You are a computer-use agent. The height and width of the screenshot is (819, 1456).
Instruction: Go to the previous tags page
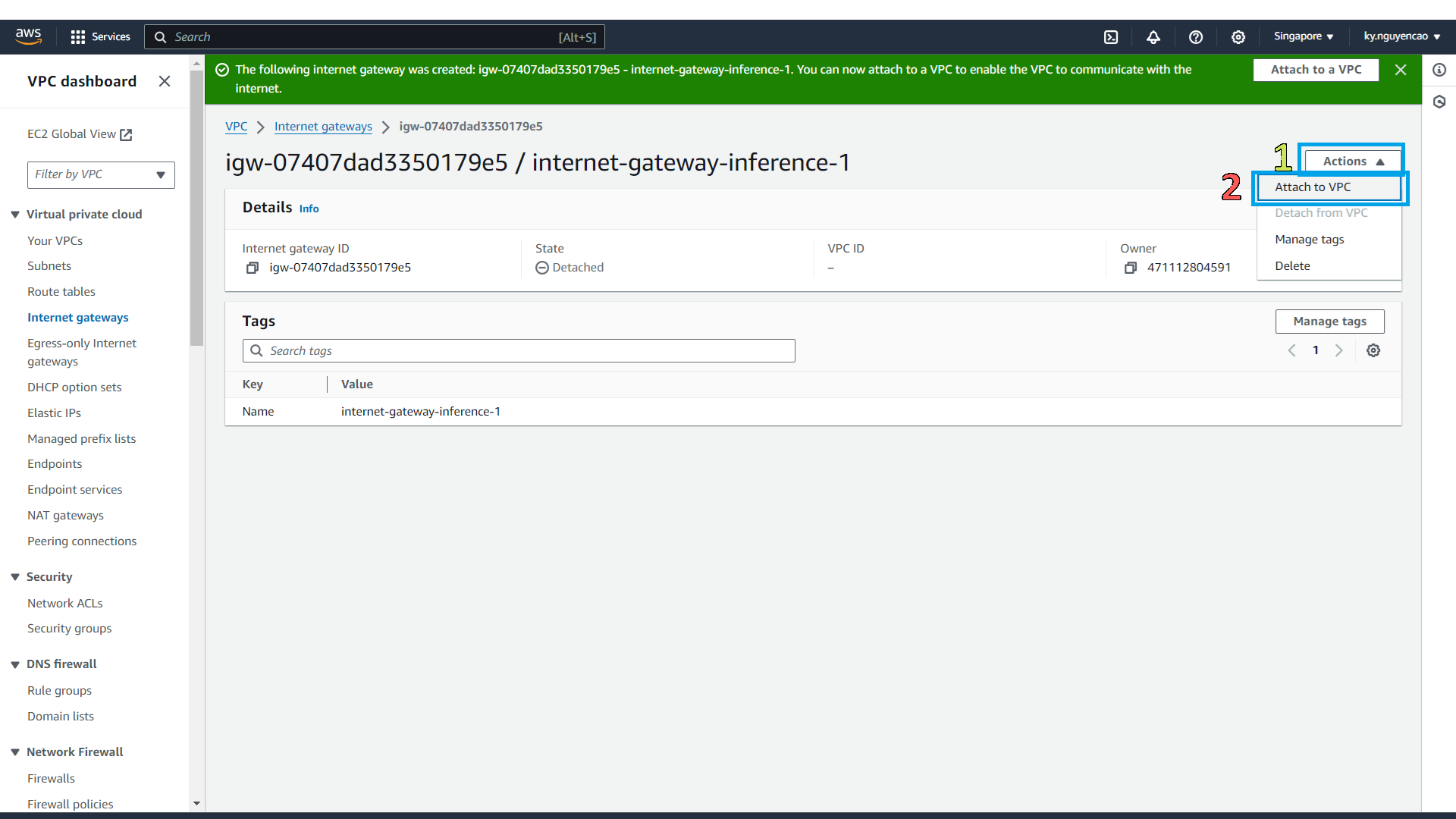(x=1292, y=350)
